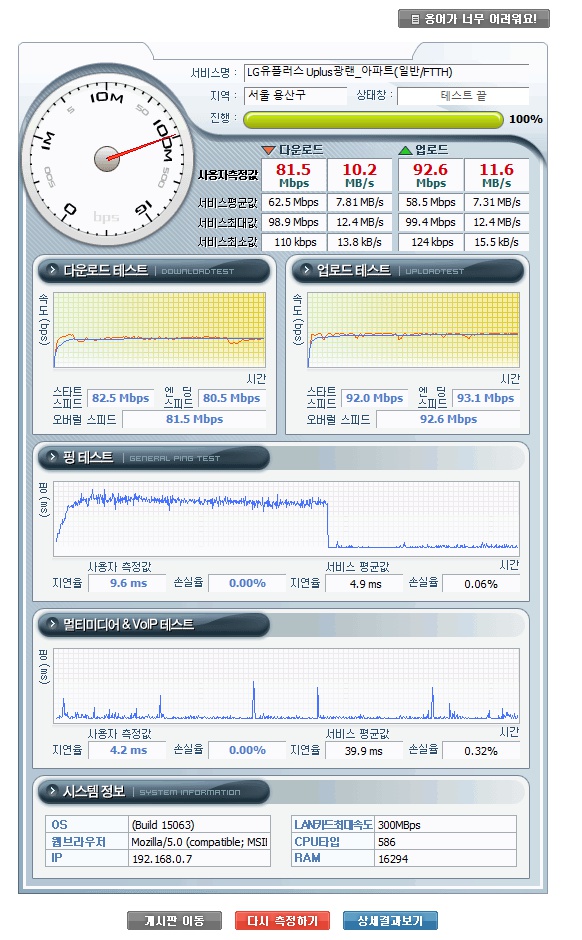
Task: Click the blue '상세결과보기' button
Action: tap(390, 920)
